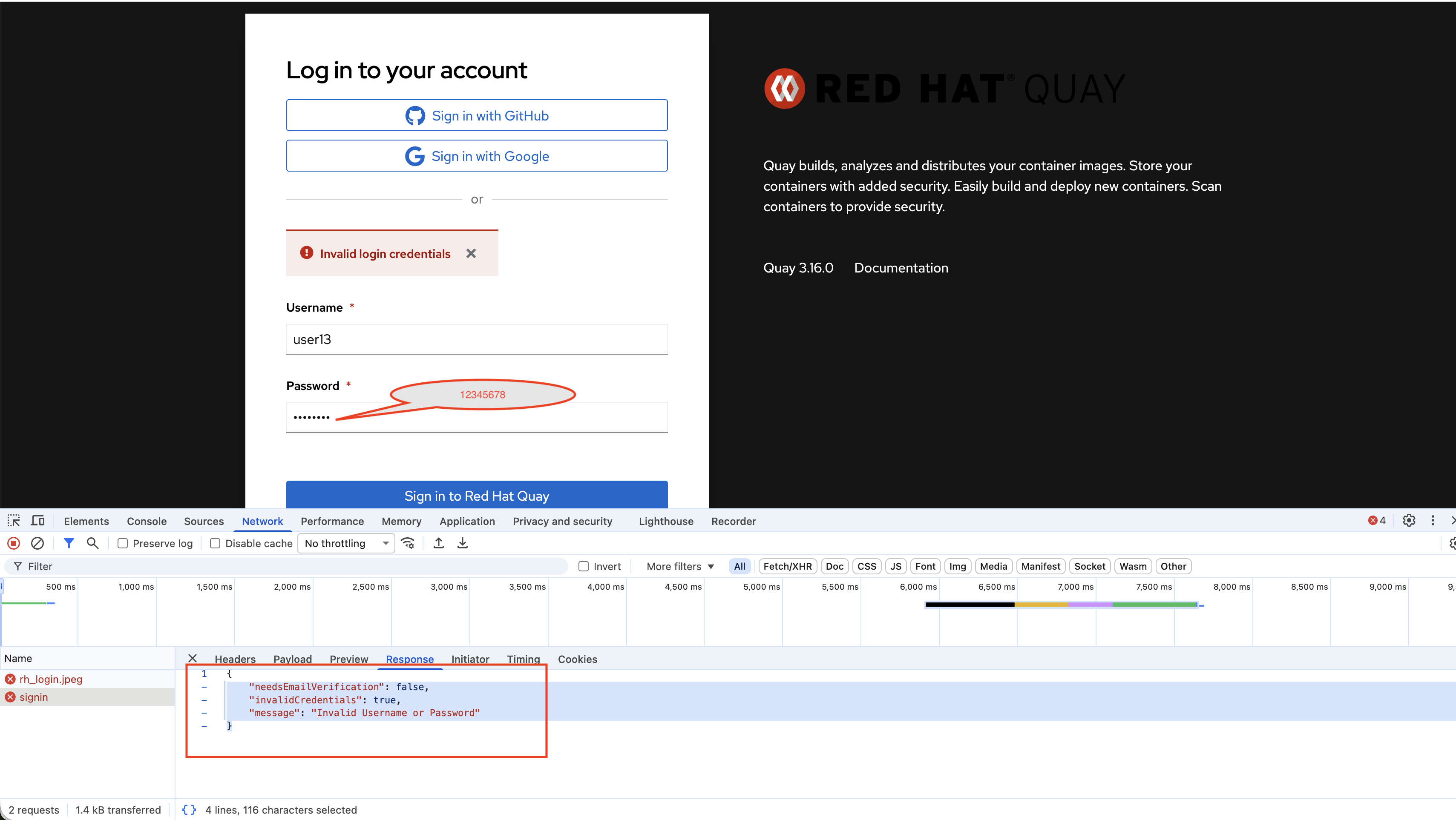Open DevTools three-dot customize menu
This screenshot has width=1456, height=820.
(x=1432, y=521)
